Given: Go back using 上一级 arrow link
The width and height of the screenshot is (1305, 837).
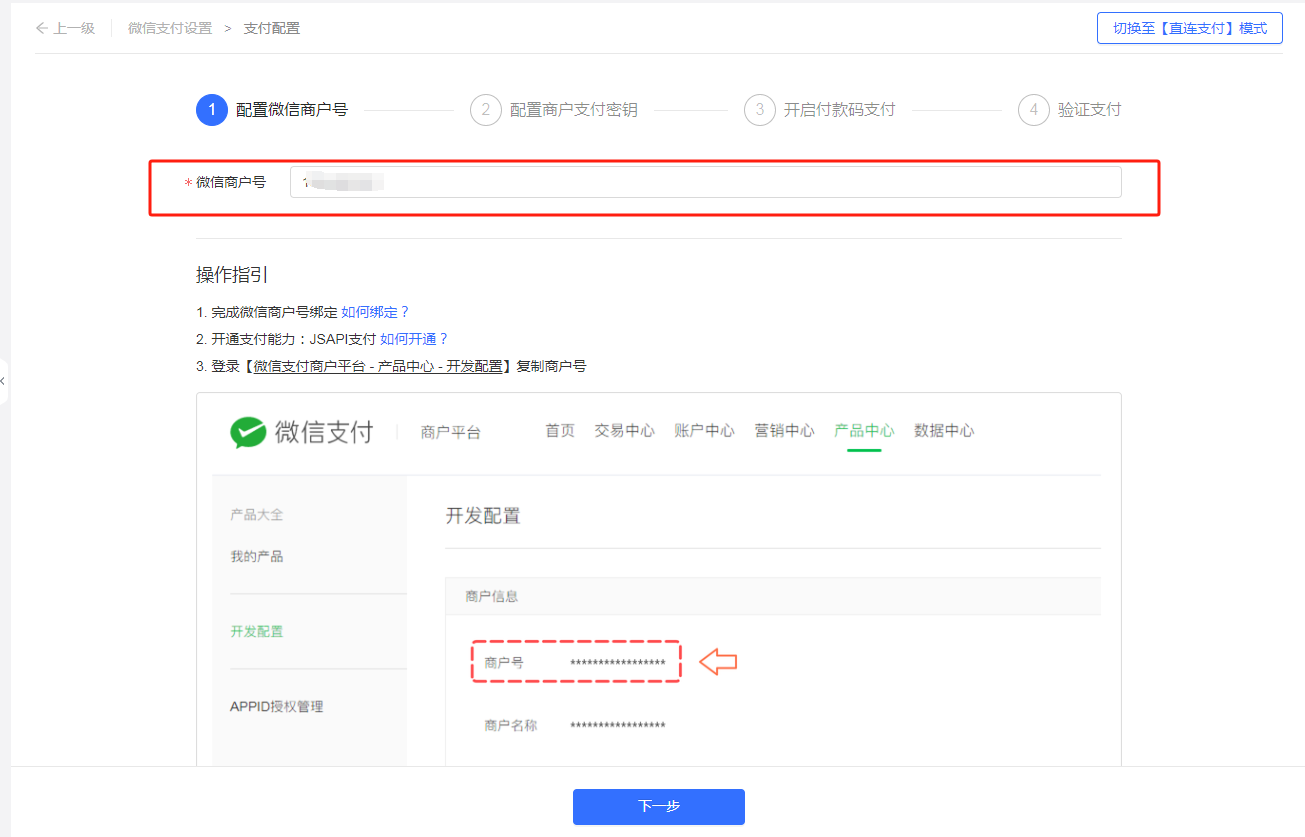Looking at the screenshot, I should coord(65,28).
